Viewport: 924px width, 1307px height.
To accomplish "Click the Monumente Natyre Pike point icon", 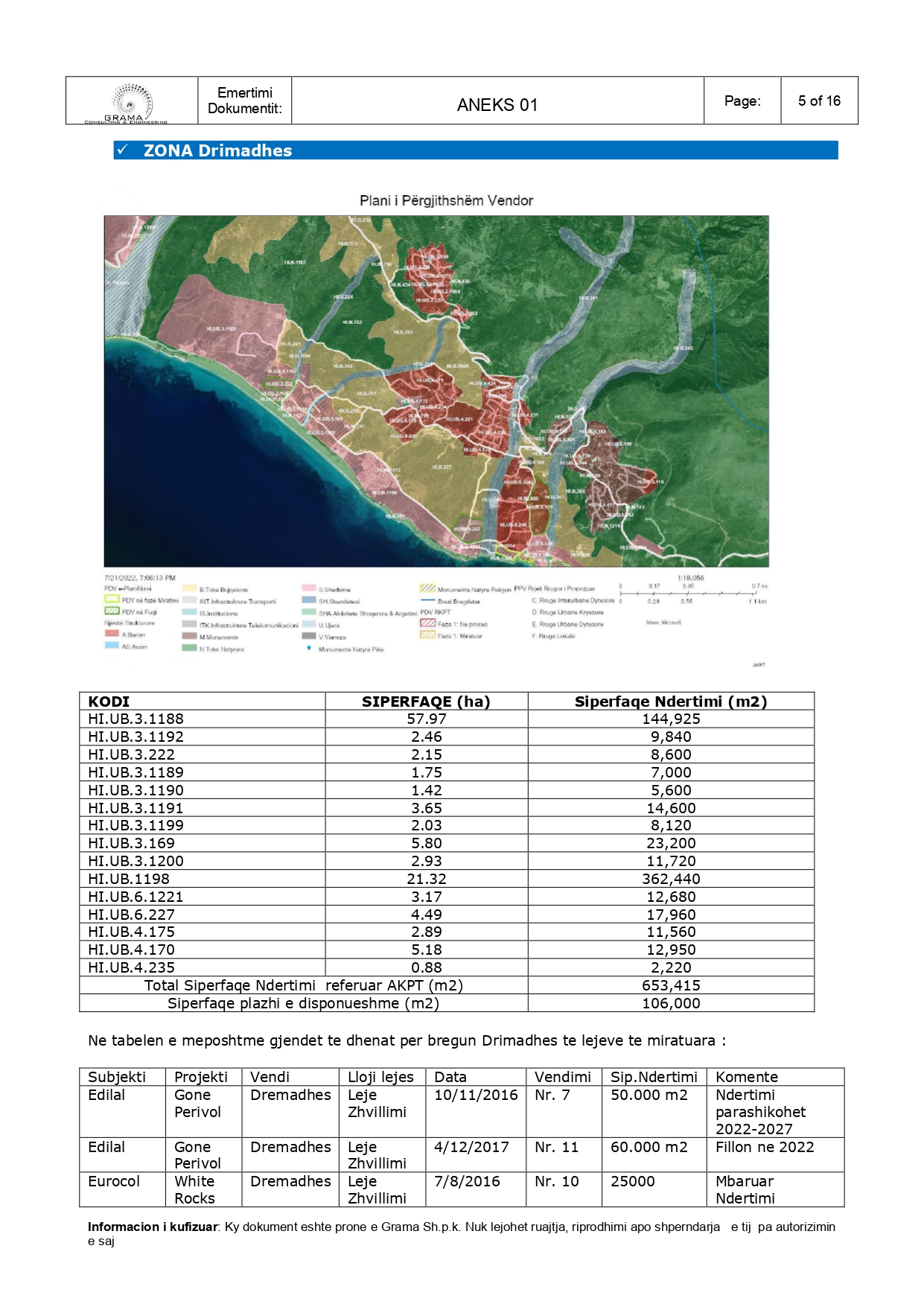I will tap(309, 649).
